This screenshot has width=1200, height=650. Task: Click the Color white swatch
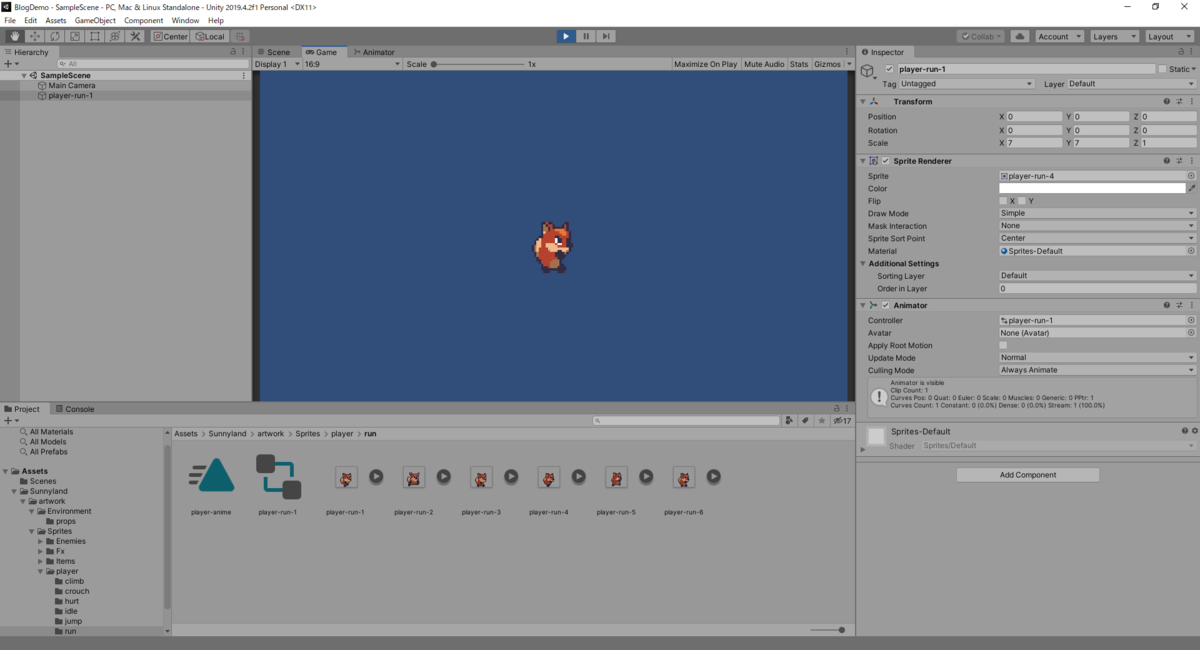pyautogui.click(x=1092, y=188)
